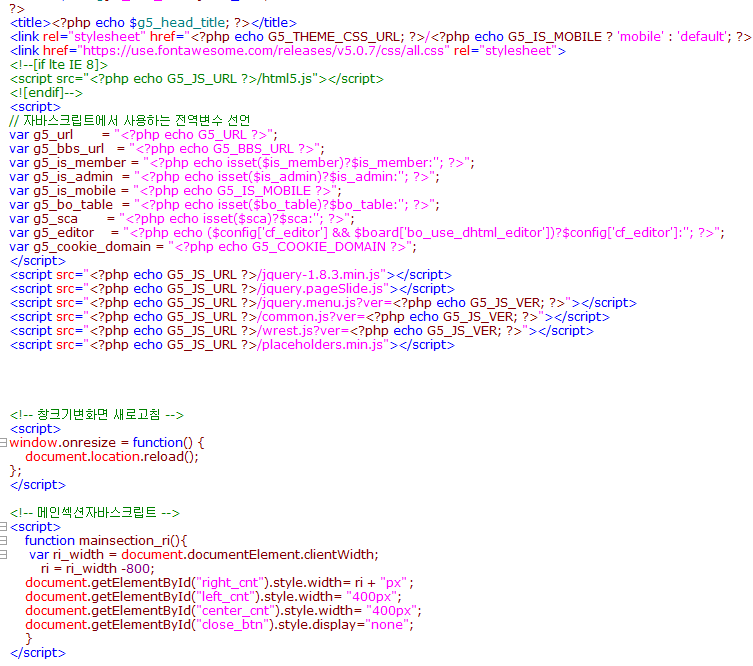Collapse the fold marker on var ri_width line
This screenshot has width=753, height=666.
coord(3,555)
